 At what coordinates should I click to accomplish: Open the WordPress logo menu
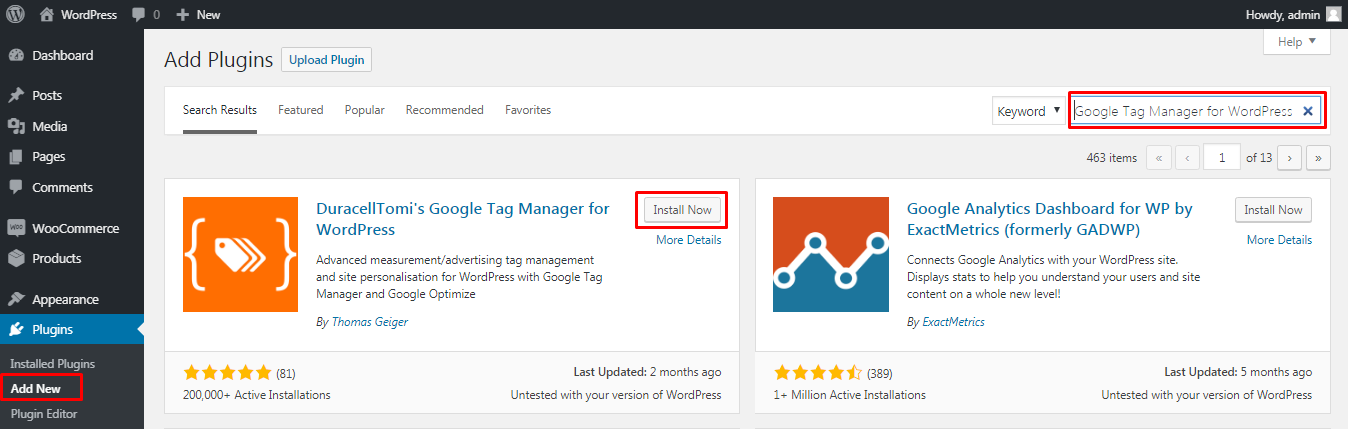(x=15, y=14)
